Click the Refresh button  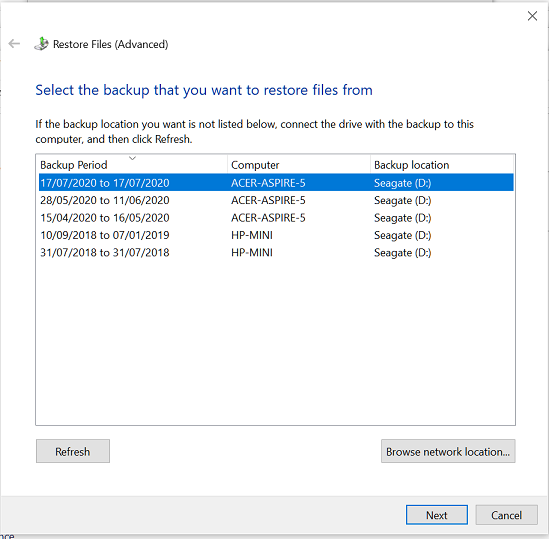pyautogui.click(x=73, y=451)
